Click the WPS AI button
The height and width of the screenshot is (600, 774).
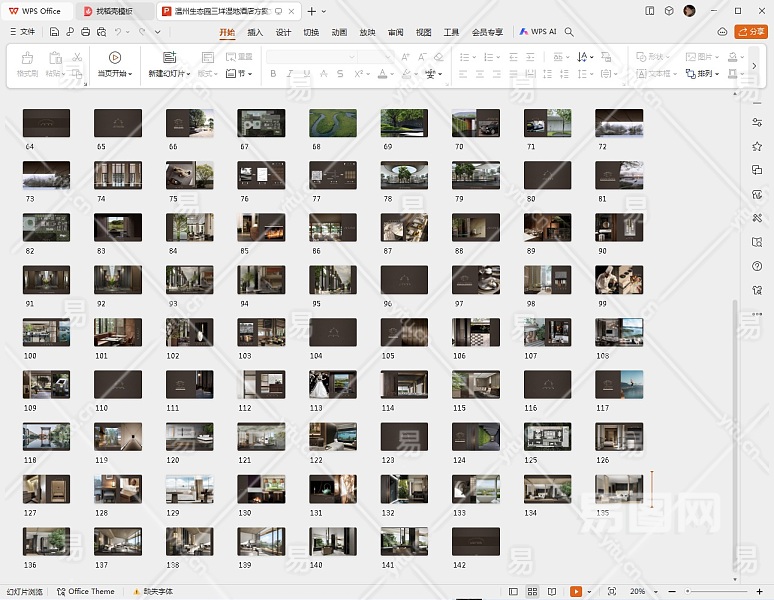(x=538, y=32)
